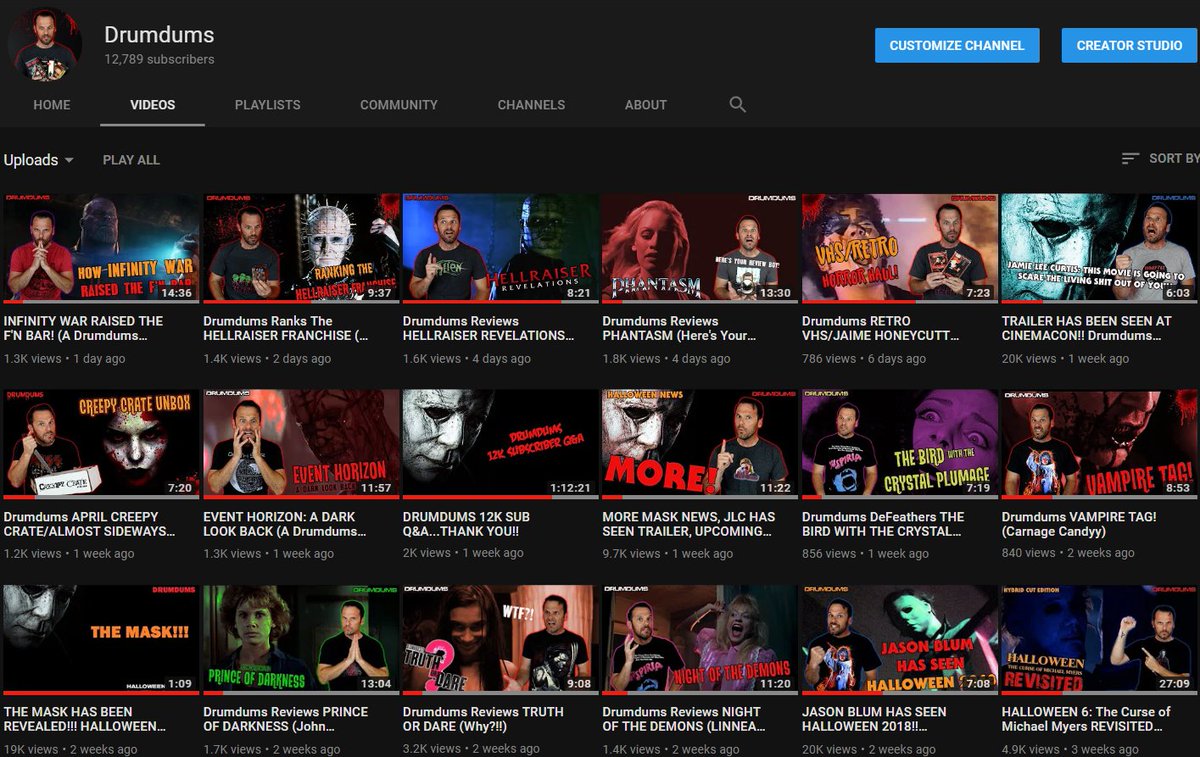Play the Vampire Tag thumbnail
This screenshot has width=1200, height=757.
pyautogui.click(x=1100, y=444)
